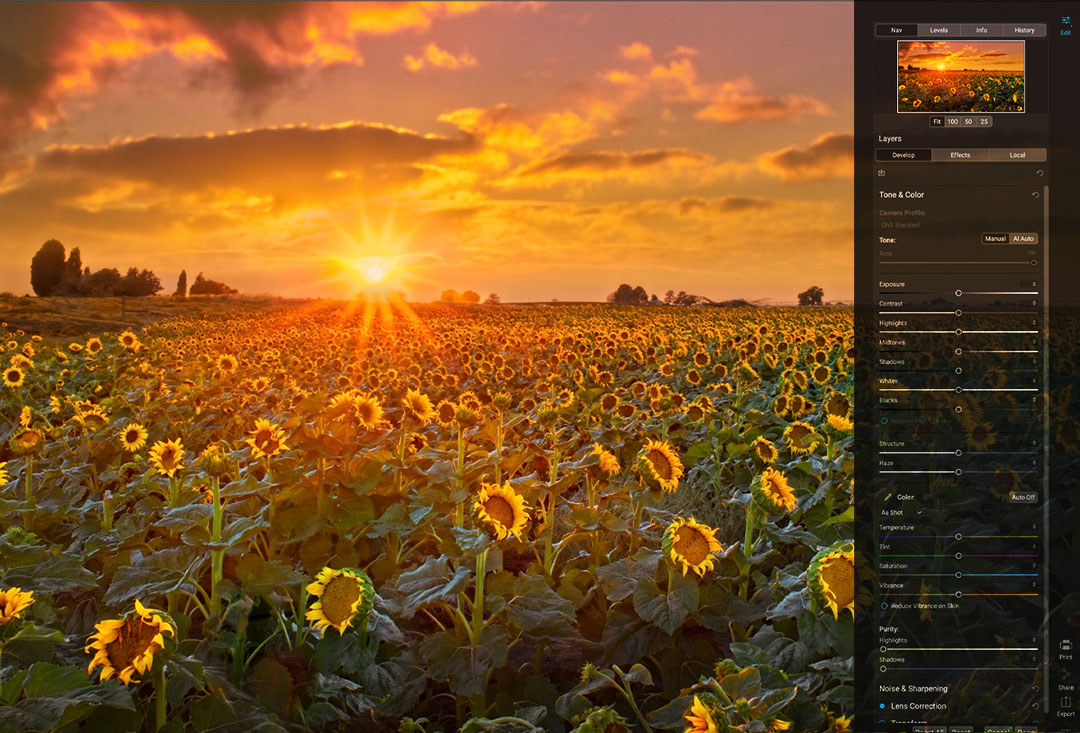Set Tone mode to Manual

(x=995, y=238)
